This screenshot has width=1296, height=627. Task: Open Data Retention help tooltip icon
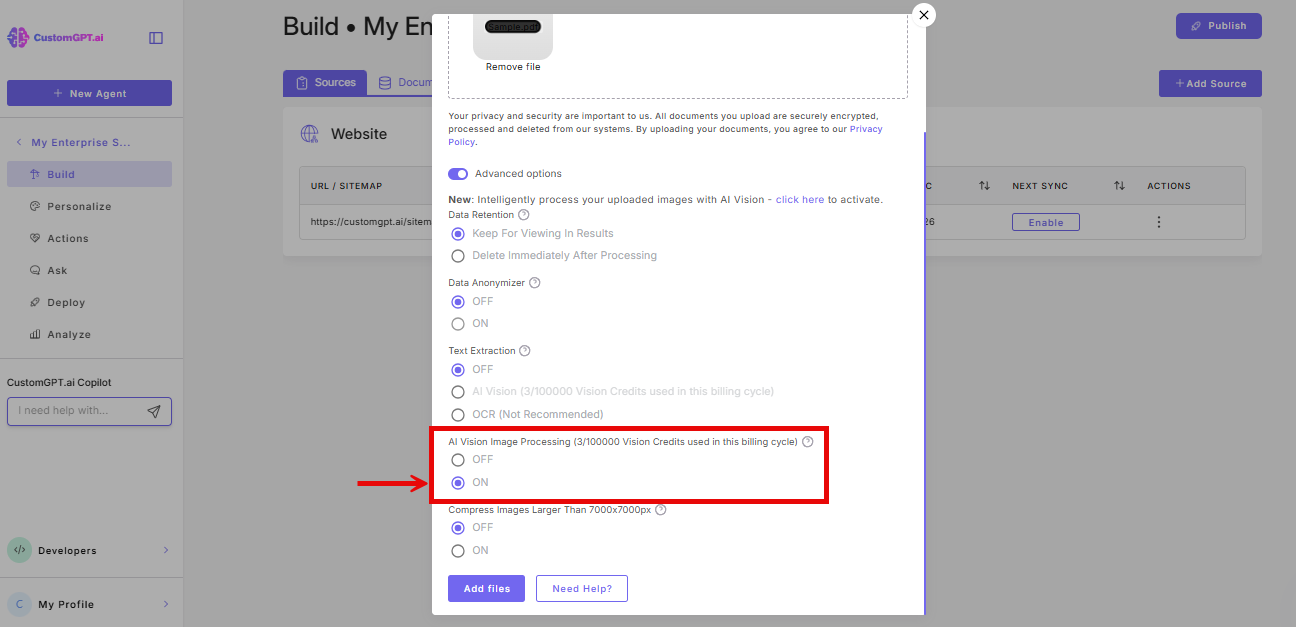(524, 214)
